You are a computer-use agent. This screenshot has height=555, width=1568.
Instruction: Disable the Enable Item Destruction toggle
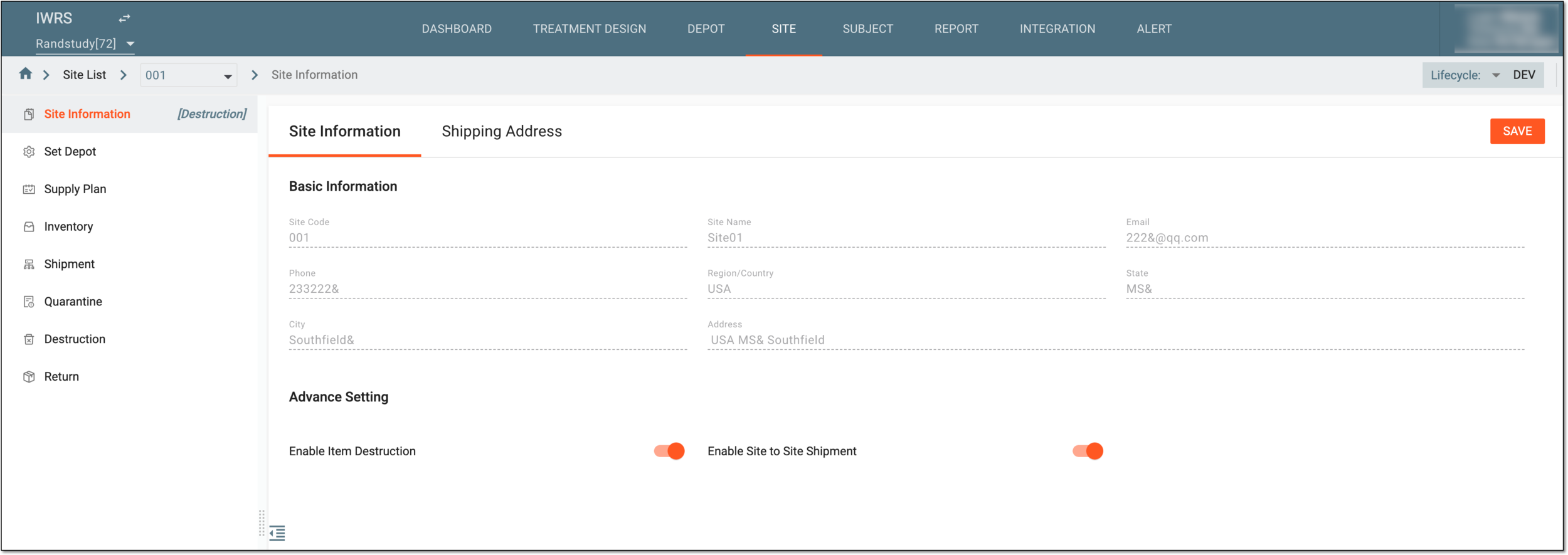click(669, 451)
